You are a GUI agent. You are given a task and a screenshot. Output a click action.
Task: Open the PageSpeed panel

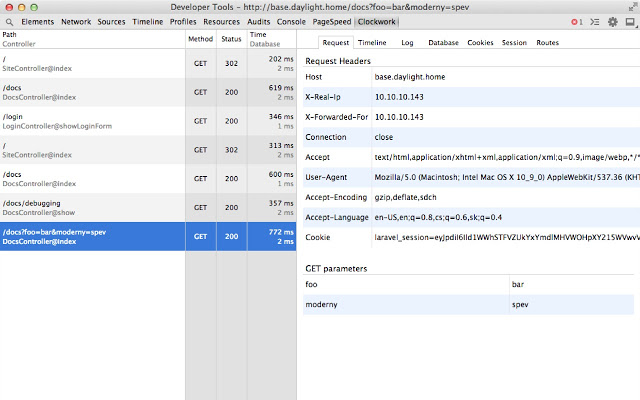331,22
